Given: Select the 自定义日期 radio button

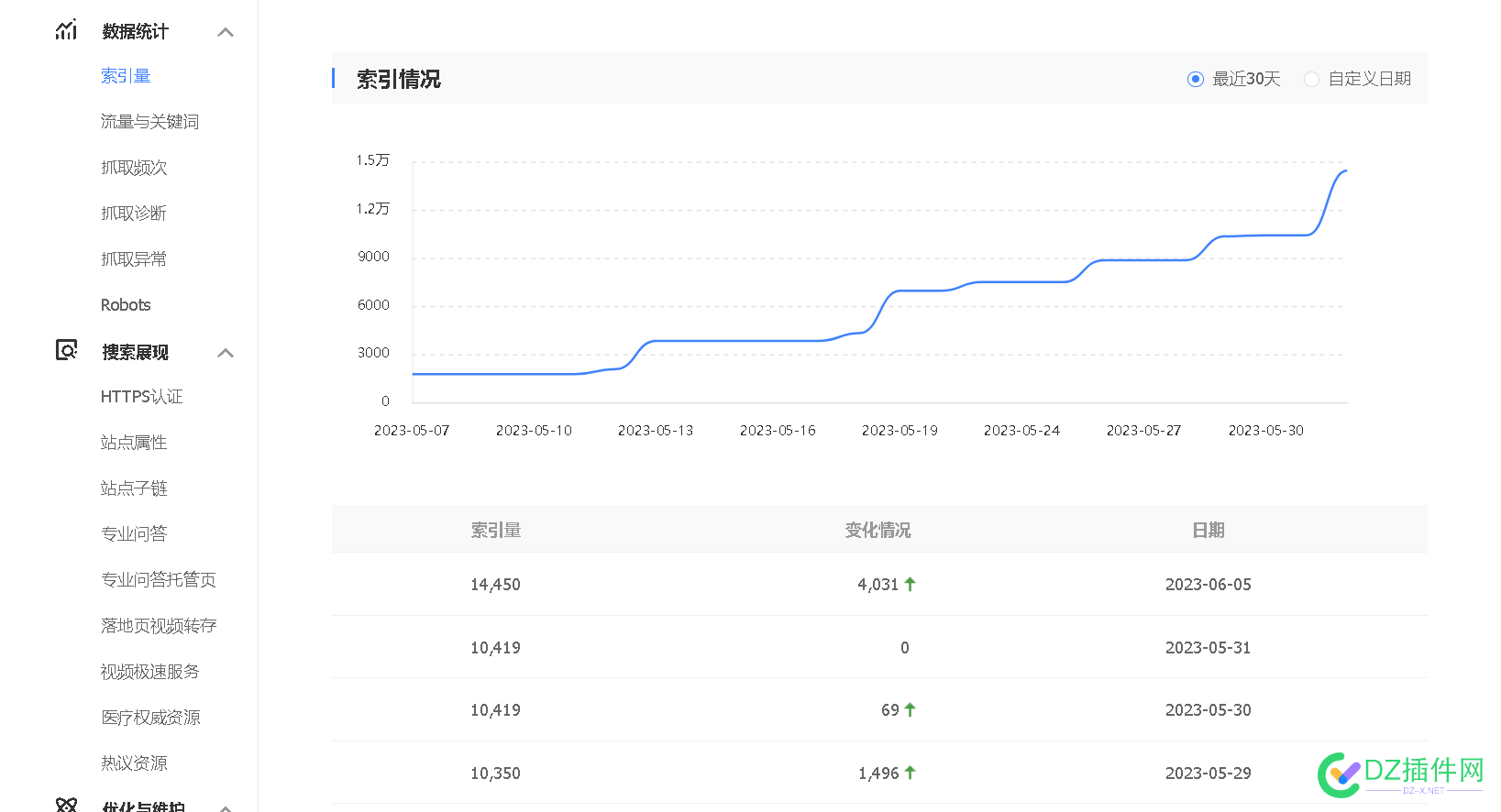Looking at the screenshot, I should 1311,79.
